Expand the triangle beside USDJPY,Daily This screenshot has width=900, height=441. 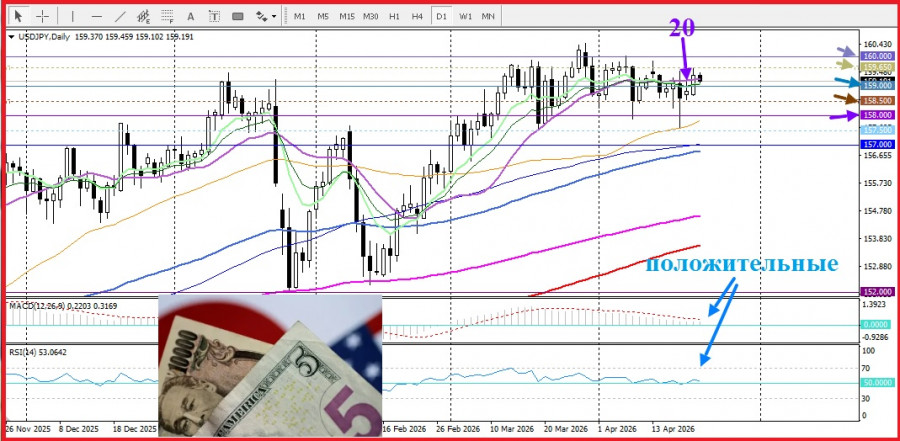[x=11, y=37]
